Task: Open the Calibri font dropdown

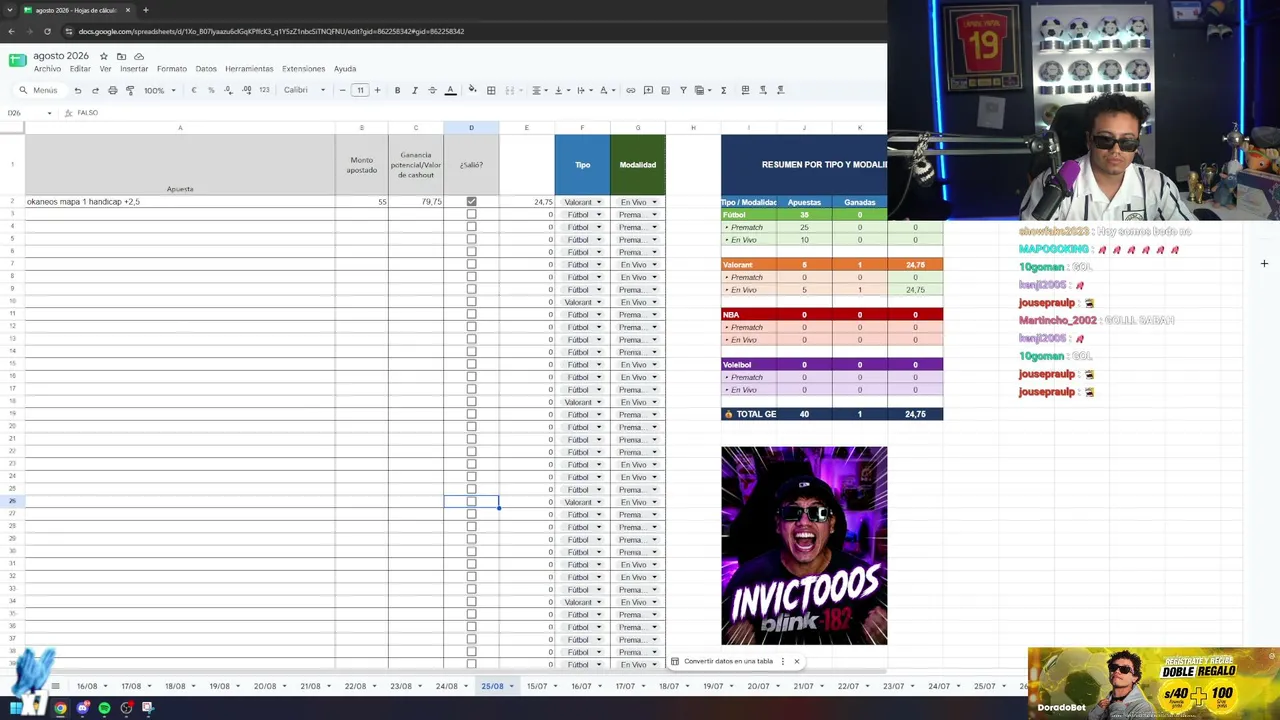Action: point(304,90)
